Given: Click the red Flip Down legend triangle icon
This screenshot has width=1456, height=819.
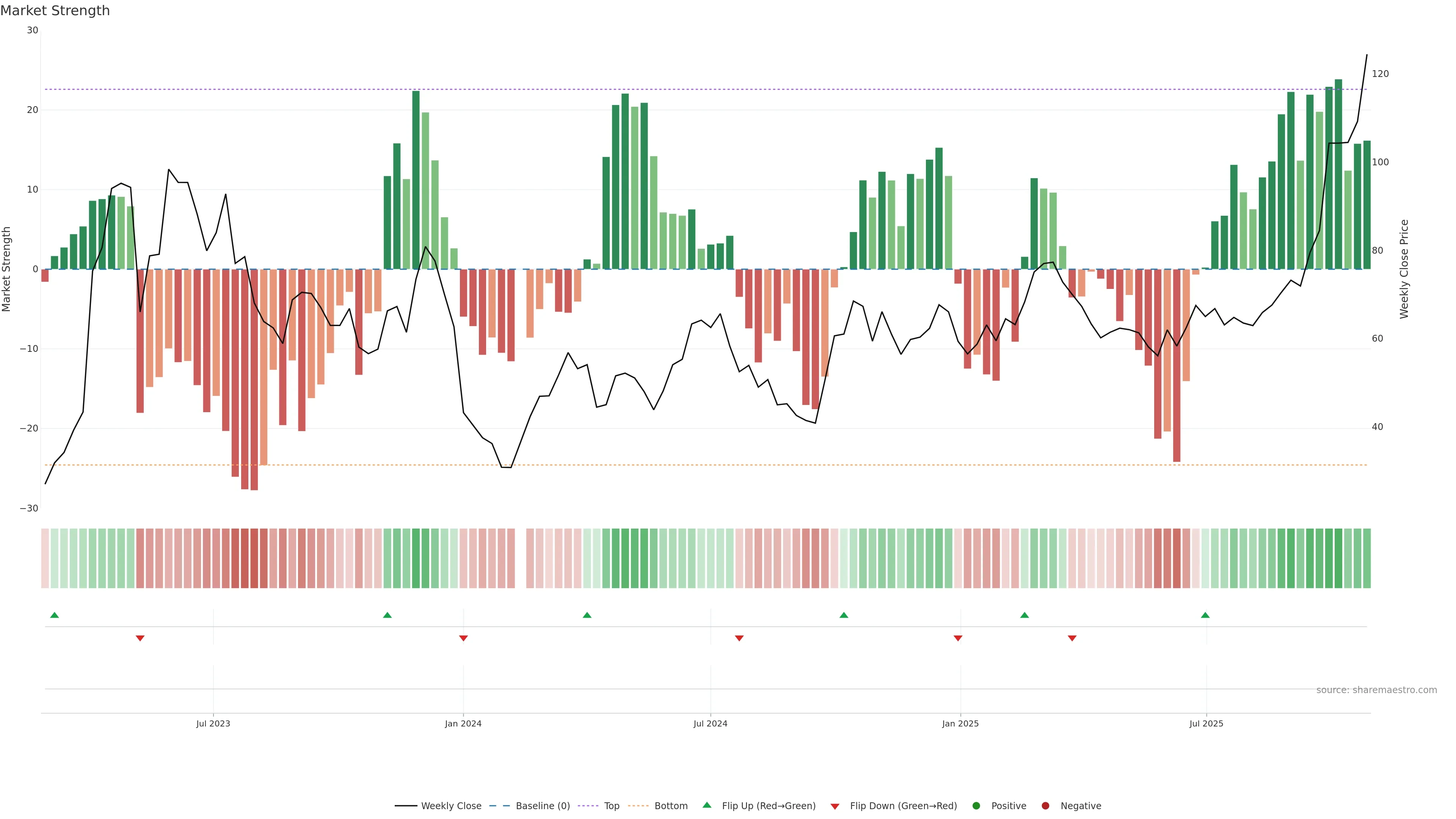Looking at the screenshot, I should [x=835, y=806].
